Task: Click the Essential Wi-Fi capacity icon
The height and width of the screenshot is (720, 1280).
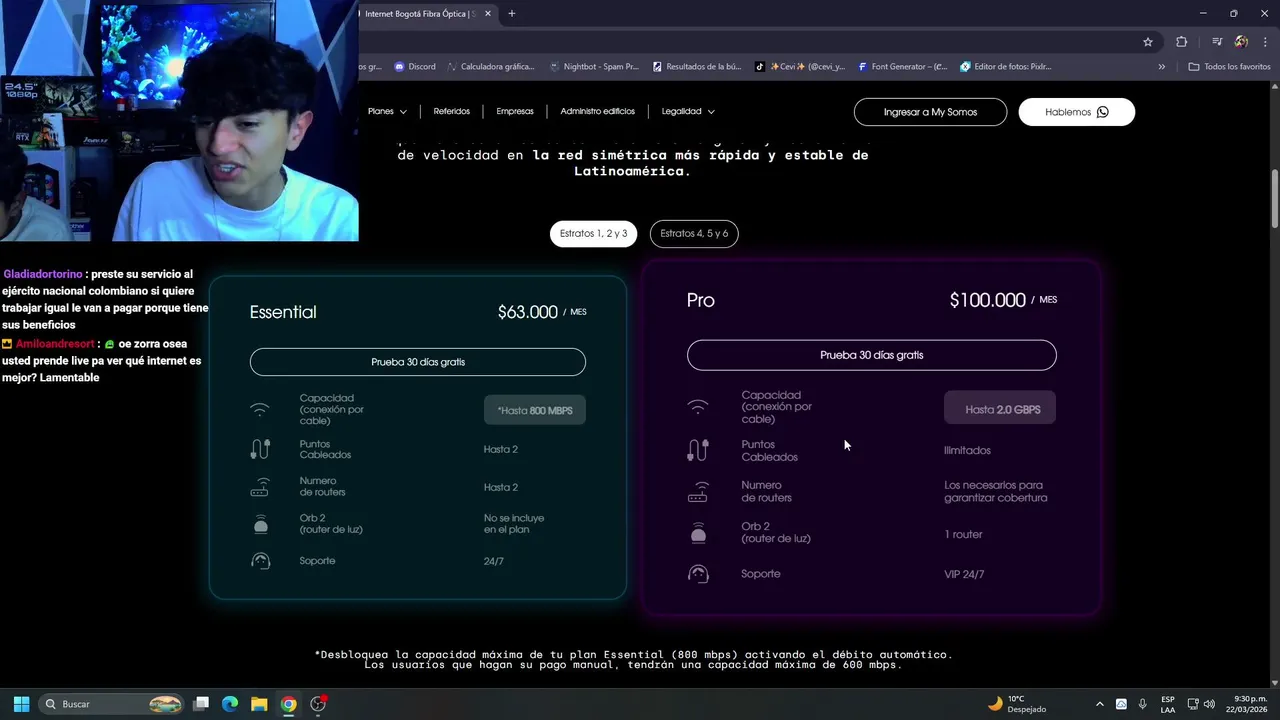Action: pos(260,410)
